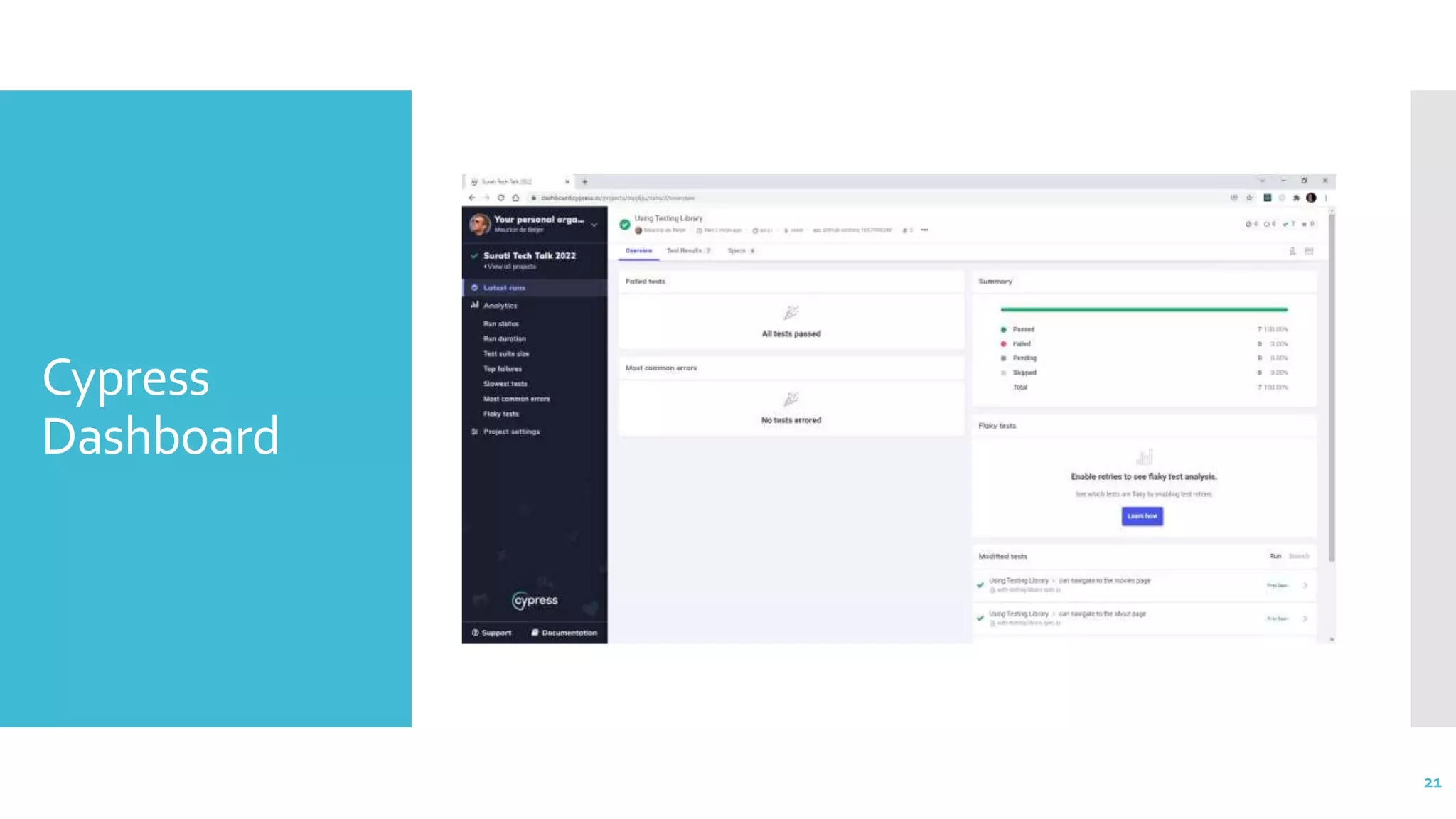Click the No tests errored message
The height and width of the screenshot is (819, 1456).
click(791, 421)
